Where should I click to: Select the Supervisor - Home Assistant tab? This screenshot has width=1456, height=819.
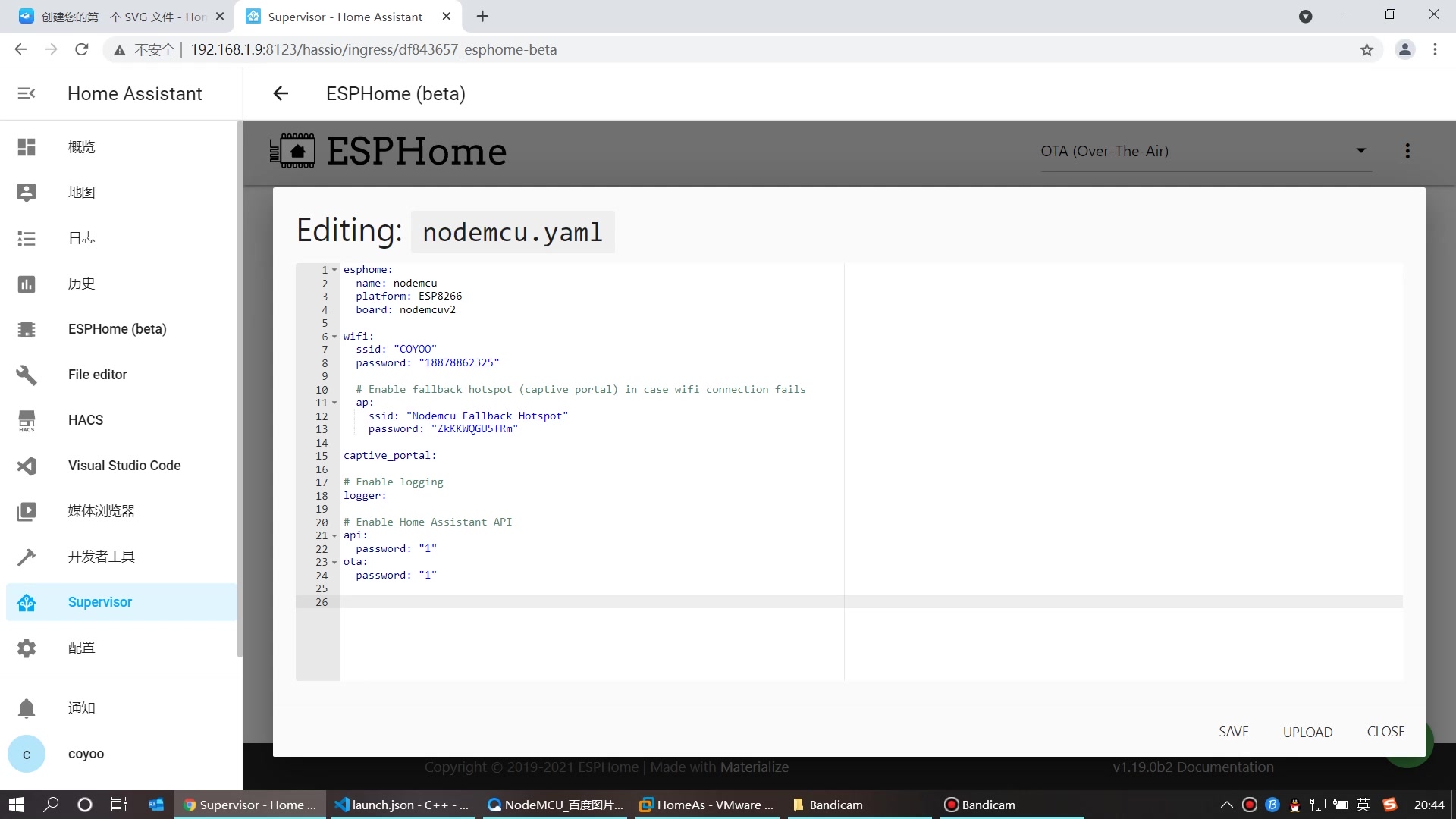[x=345, y=17]
